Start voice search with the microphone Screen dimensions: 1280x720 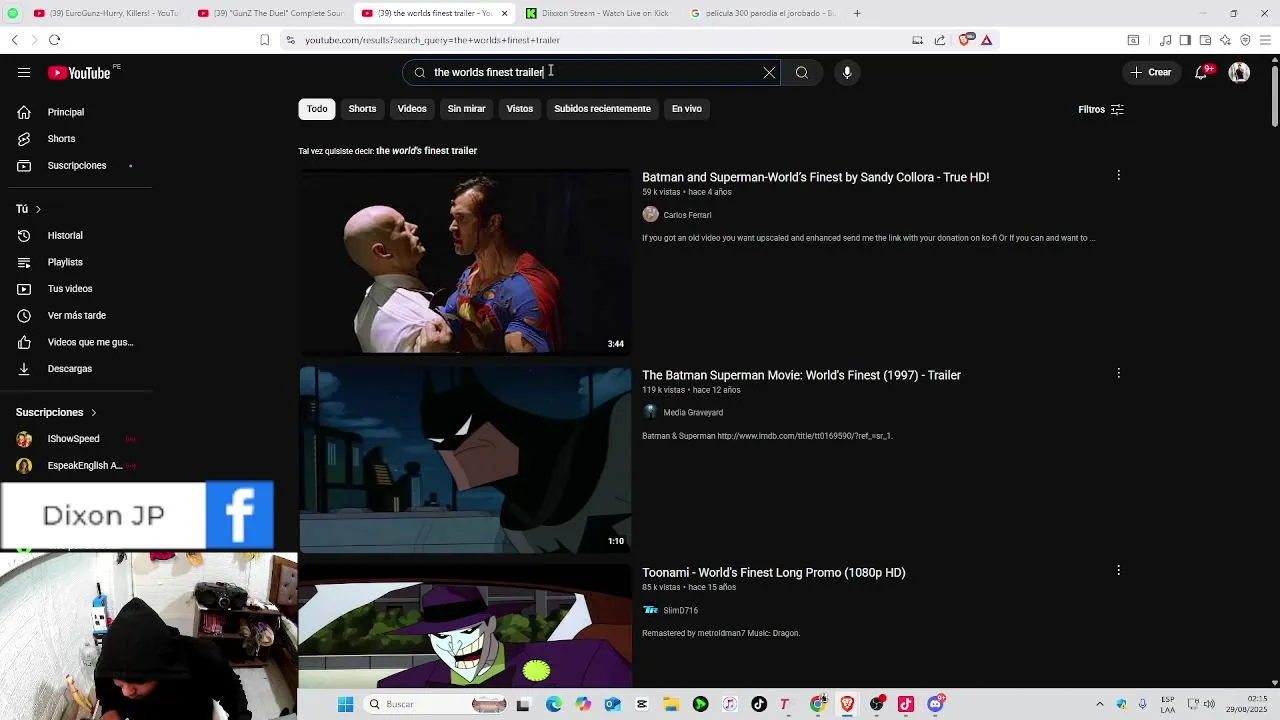(847, 72)
